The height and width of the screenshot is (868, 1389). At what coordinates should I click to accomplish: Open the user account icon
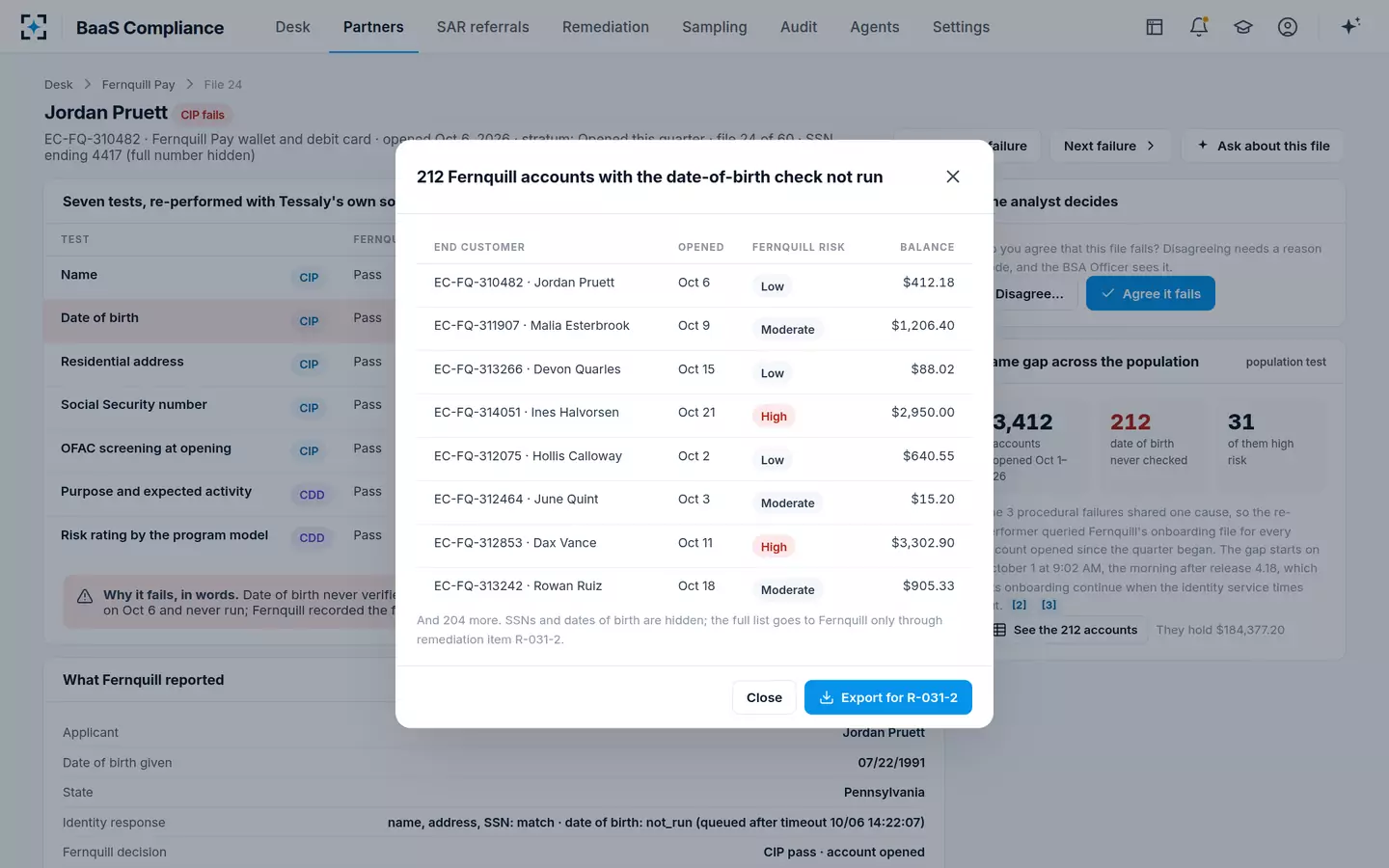click(1288, 27)
